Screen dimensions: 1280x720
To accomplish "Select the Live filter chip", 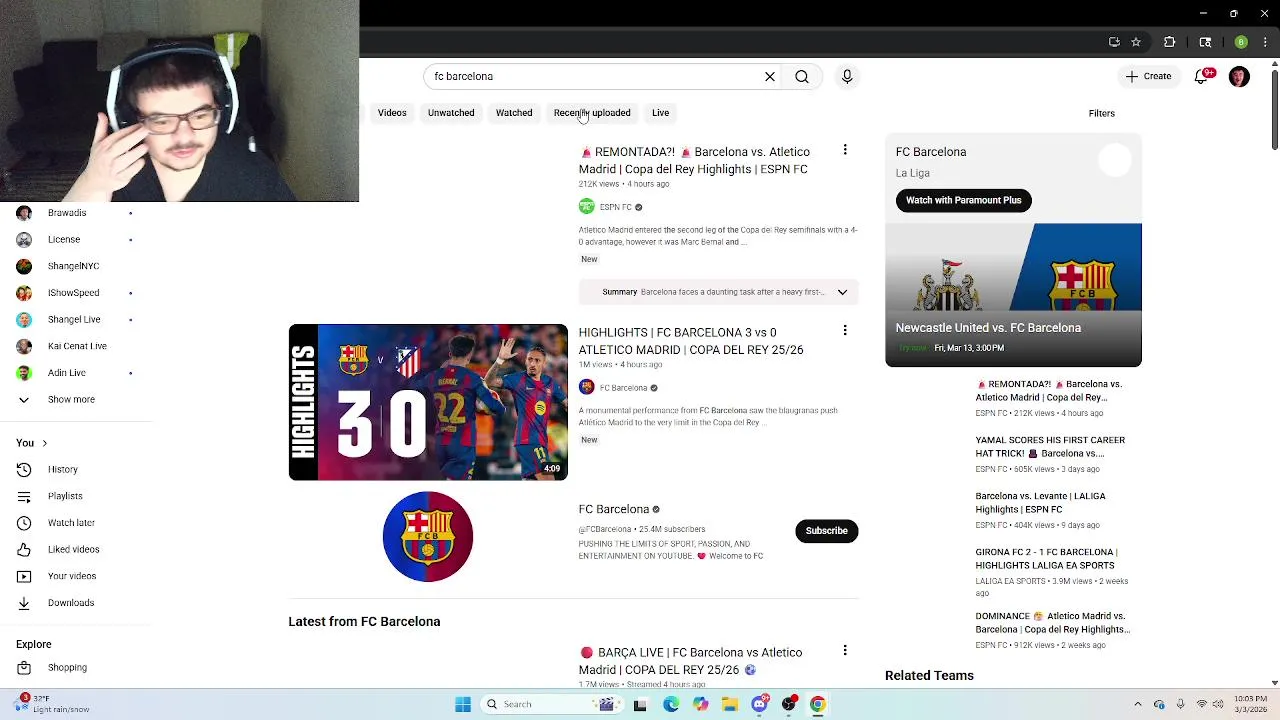I will (660, 113).
